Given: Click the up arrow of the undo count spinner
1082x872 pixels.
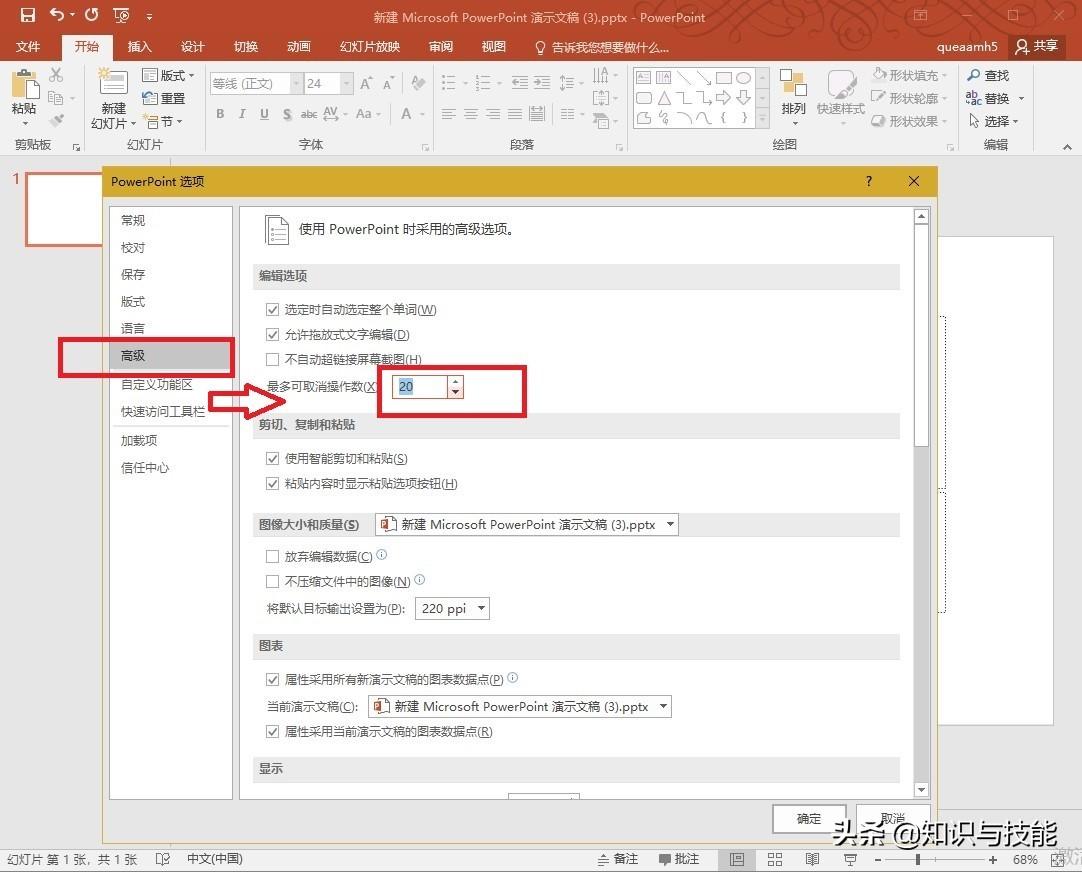Looking at the screenshot, I should [x=455, y=381].
